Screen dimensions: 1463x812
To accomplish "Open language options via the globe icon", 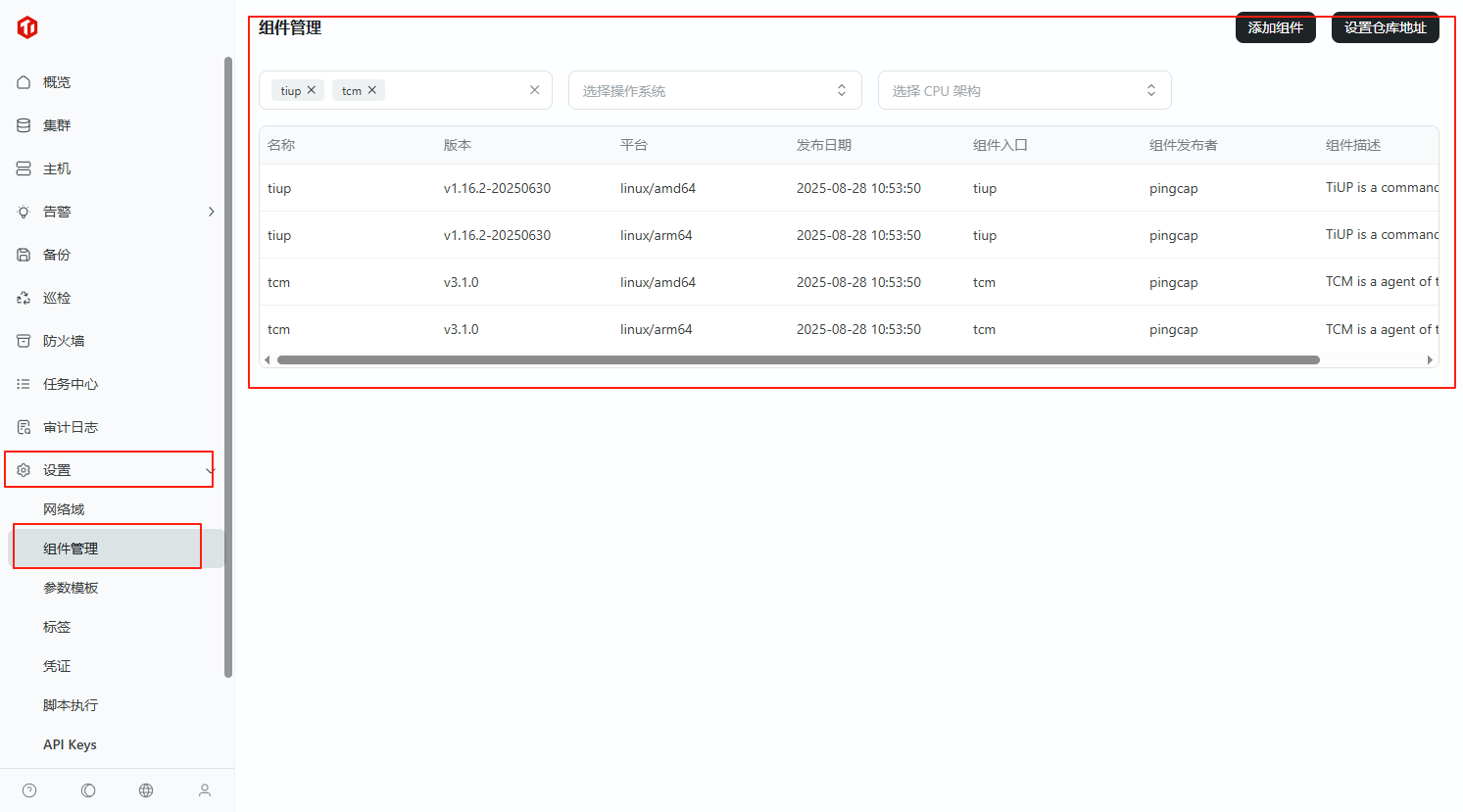I will pyautogui.click(x=146, y=790).
